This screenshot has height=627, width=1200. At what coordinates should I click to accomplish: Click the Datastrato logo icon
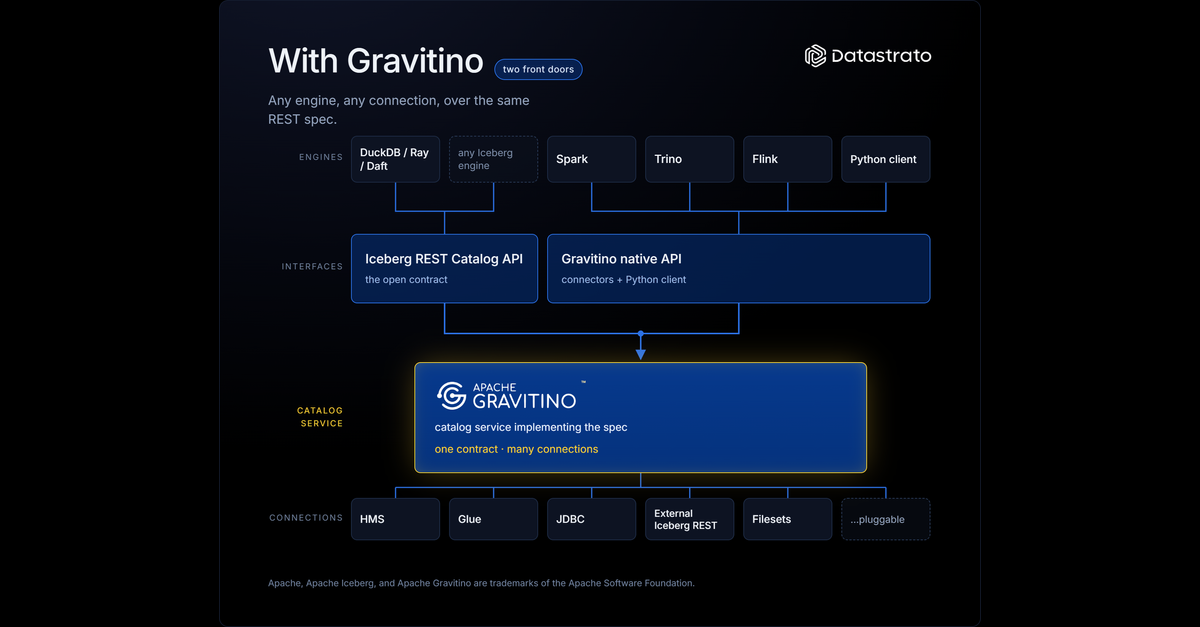pos(815,56)
